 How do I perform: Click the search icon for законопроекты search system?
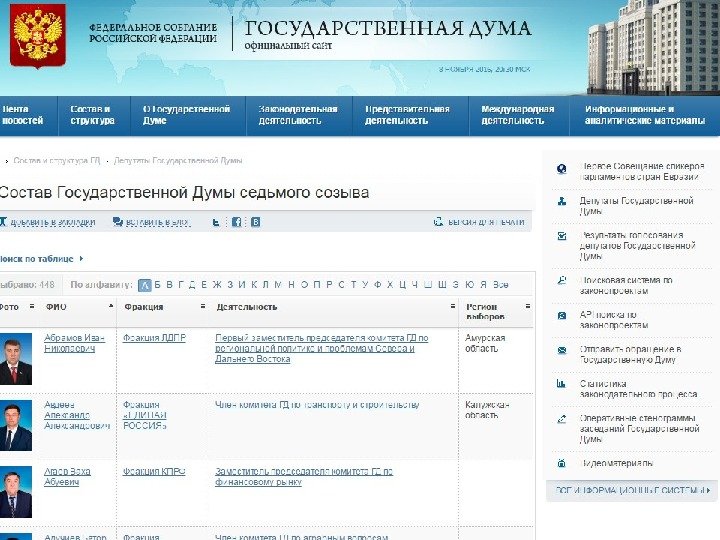(562, 281)
